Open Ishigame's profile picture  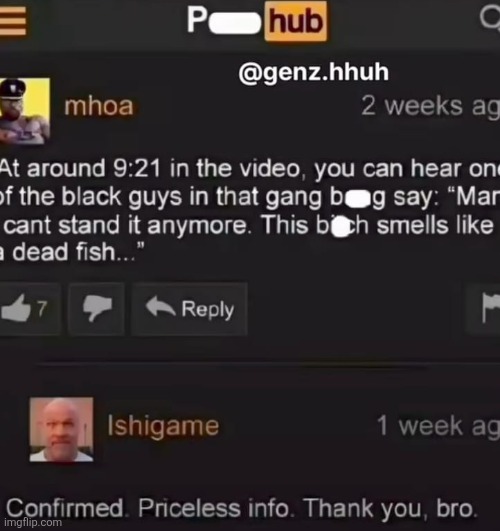pyautogui.click(x=61, y=429)
